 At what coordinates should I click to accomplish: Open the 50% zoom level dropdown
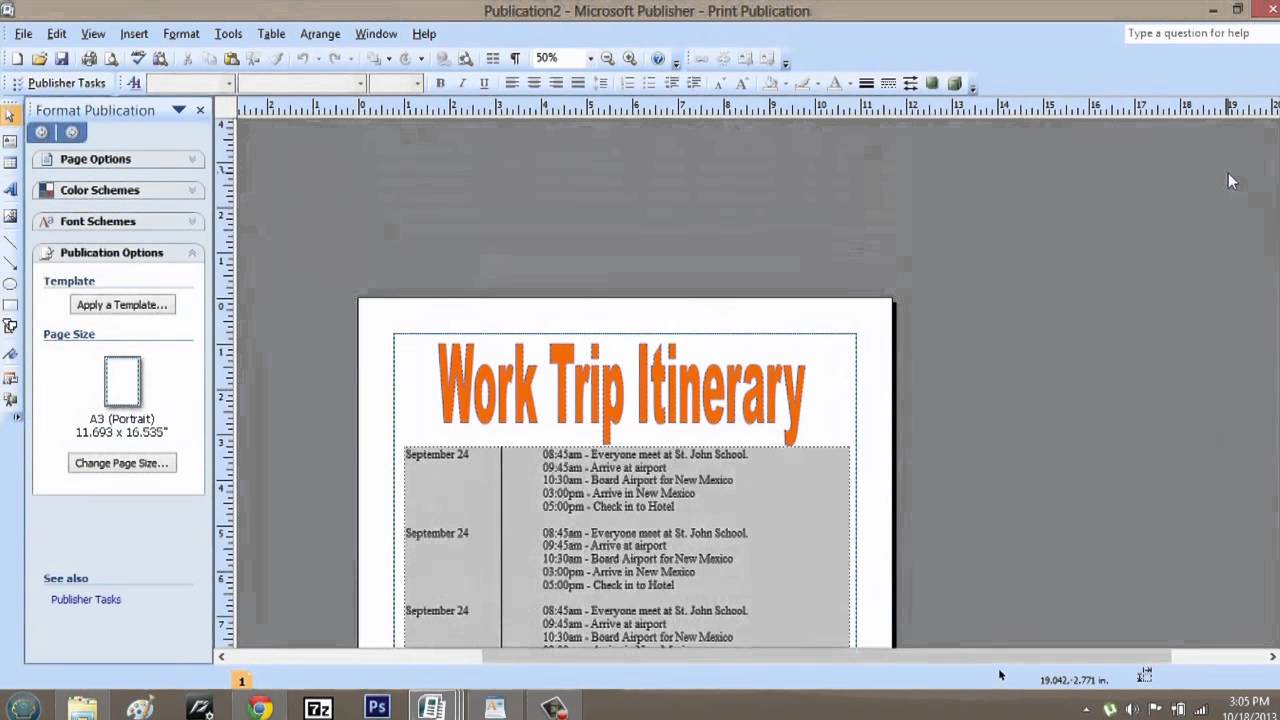tap(590, 59)
